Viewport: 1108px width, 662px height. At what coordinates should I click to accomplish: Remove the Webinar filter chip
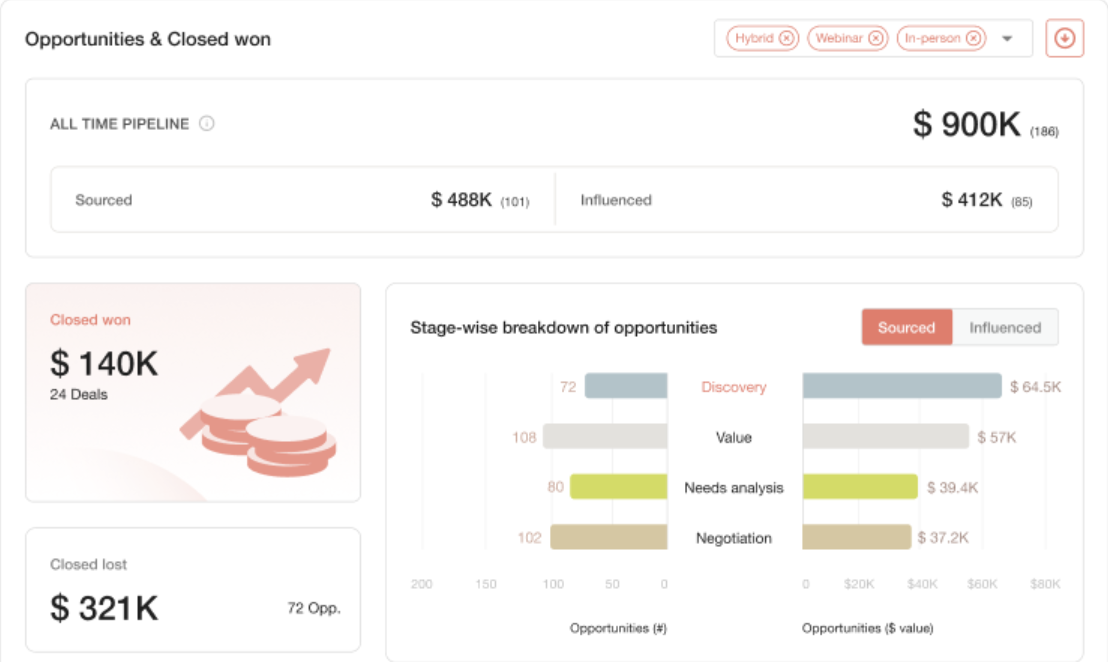[876, 38]
